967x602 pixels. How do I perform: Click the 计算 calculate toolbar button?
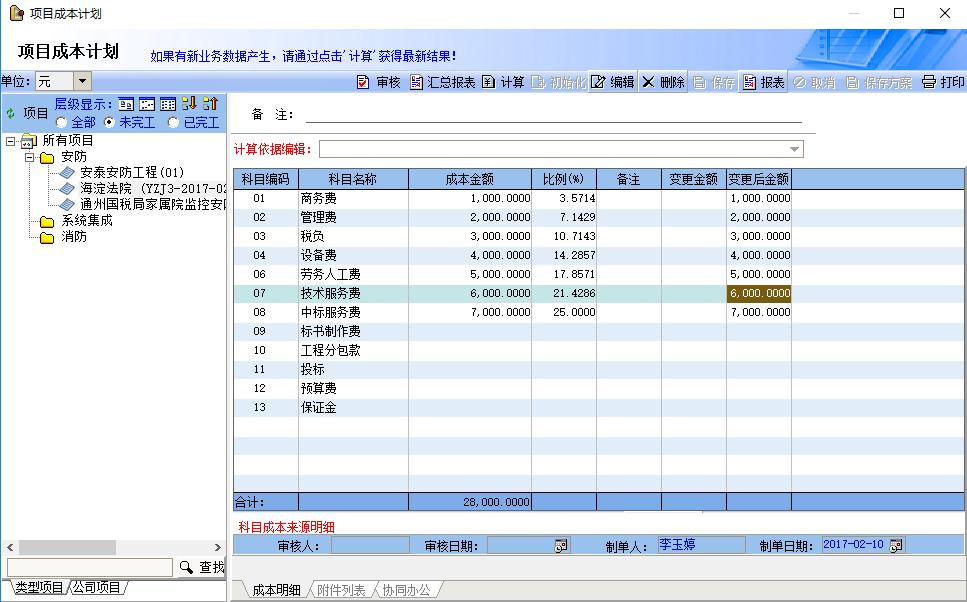tap(503, 82)
